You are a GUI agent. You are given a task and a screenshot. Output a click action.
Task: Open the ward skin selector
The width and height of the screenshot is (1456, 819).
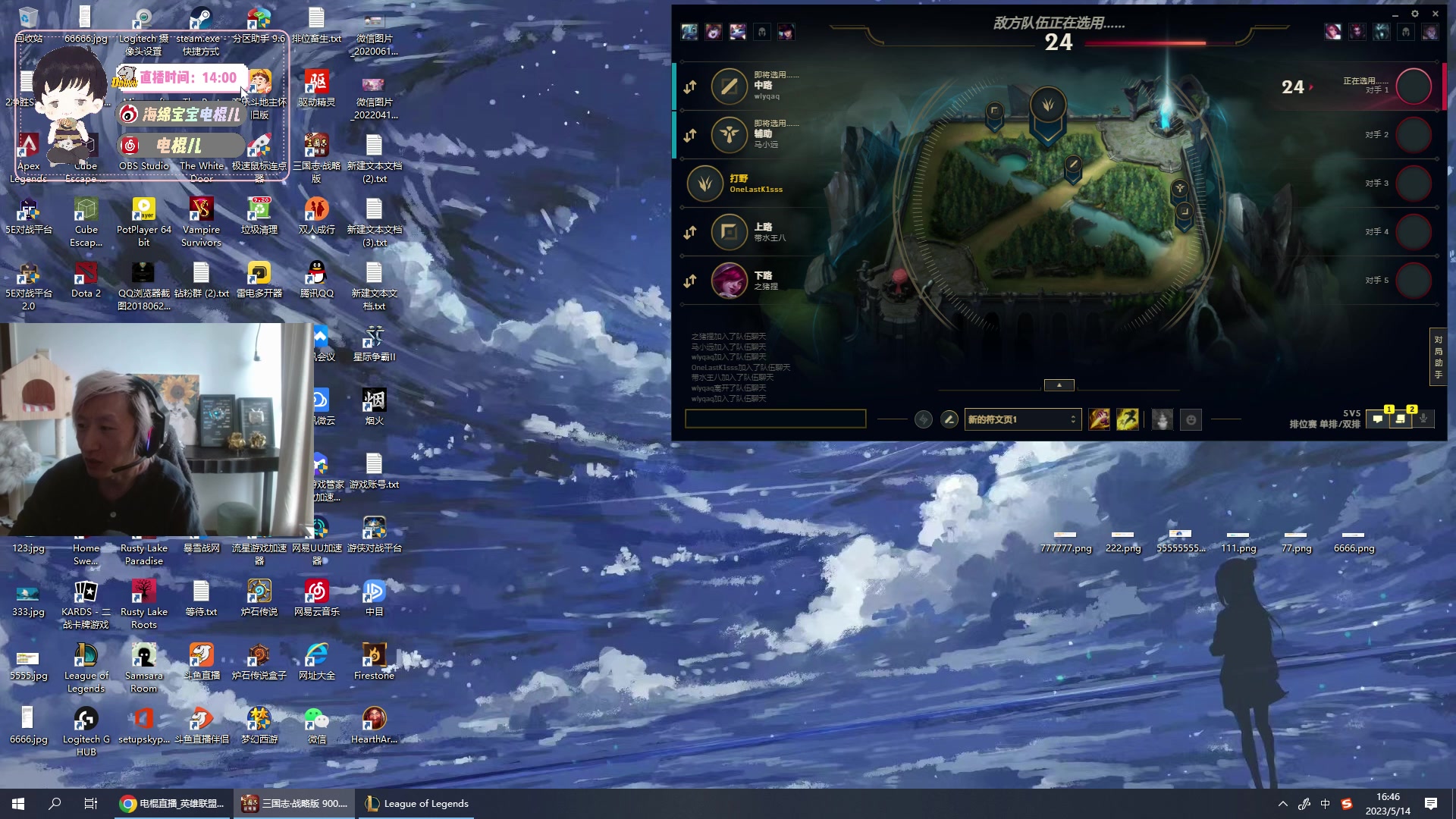(x=1162, y=419)
